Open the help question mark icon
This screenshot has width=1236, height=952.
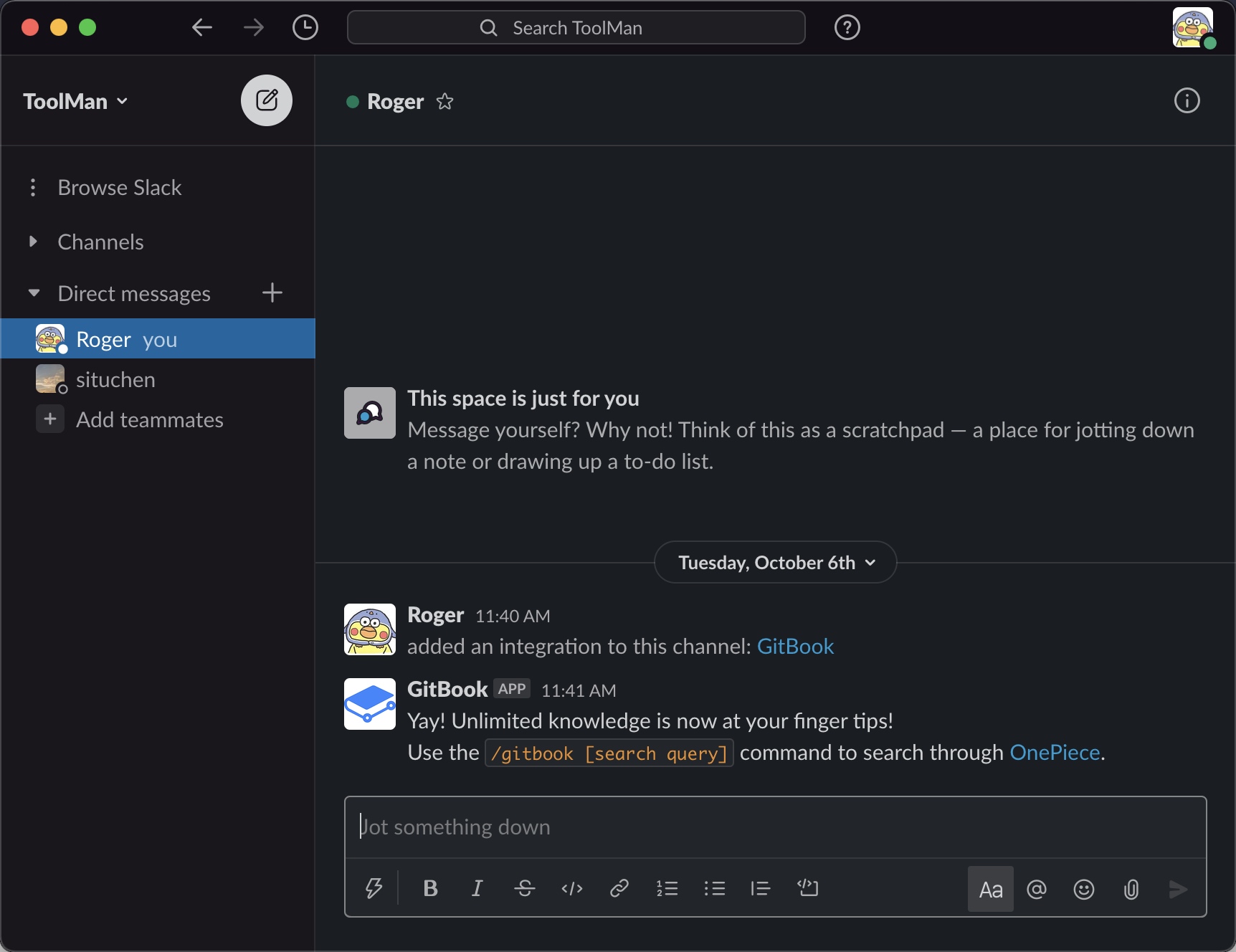pos(847,28)
